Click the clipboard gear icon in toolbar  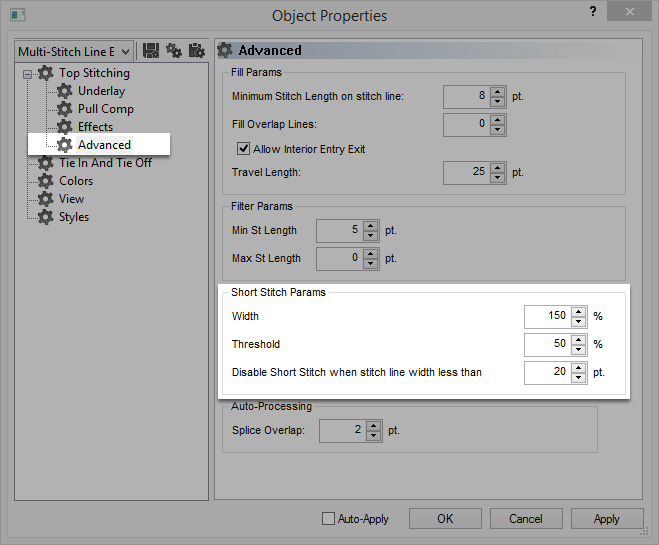click(x=197, y=51)
